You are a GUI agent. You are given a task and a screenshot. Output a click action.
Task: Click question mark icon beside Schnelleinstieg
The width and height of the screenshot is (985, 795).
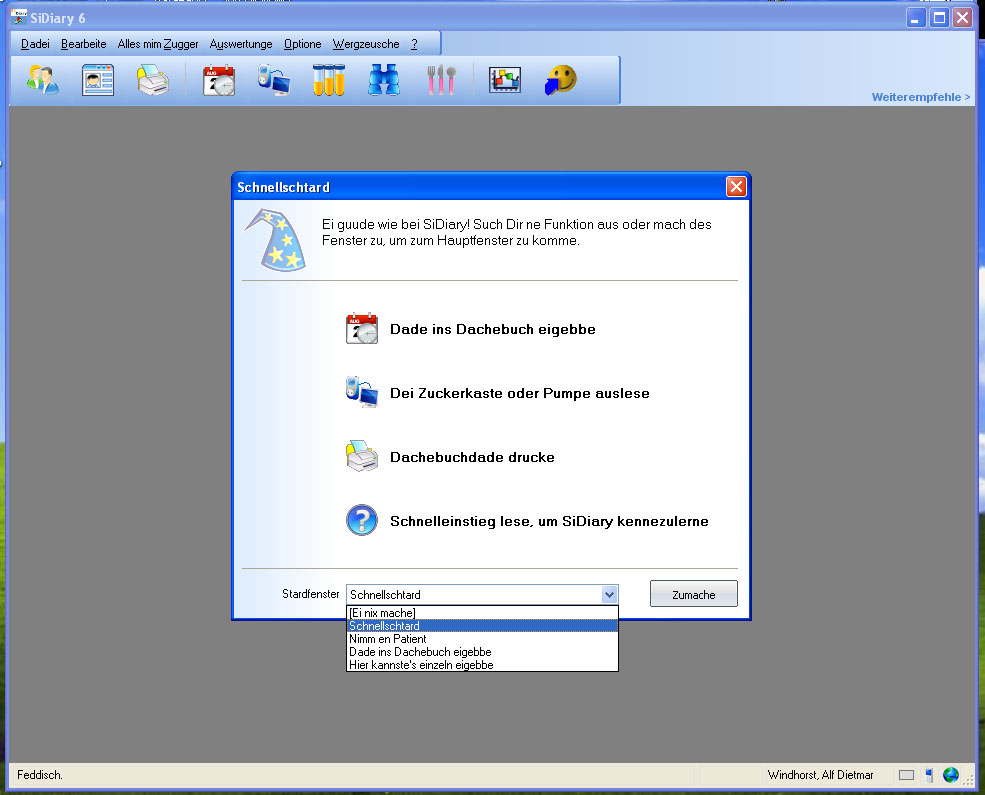(x=362, y=520)
